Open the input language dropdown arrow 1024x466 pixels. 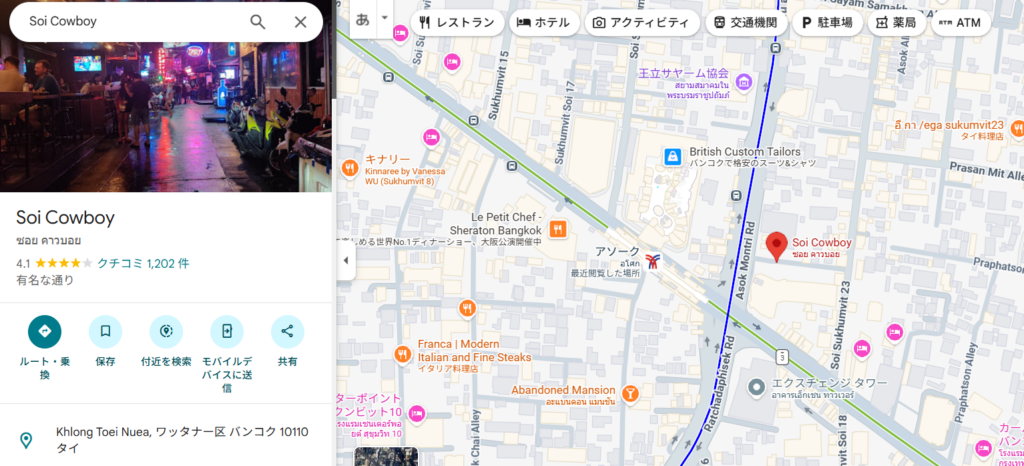(385, 18)
